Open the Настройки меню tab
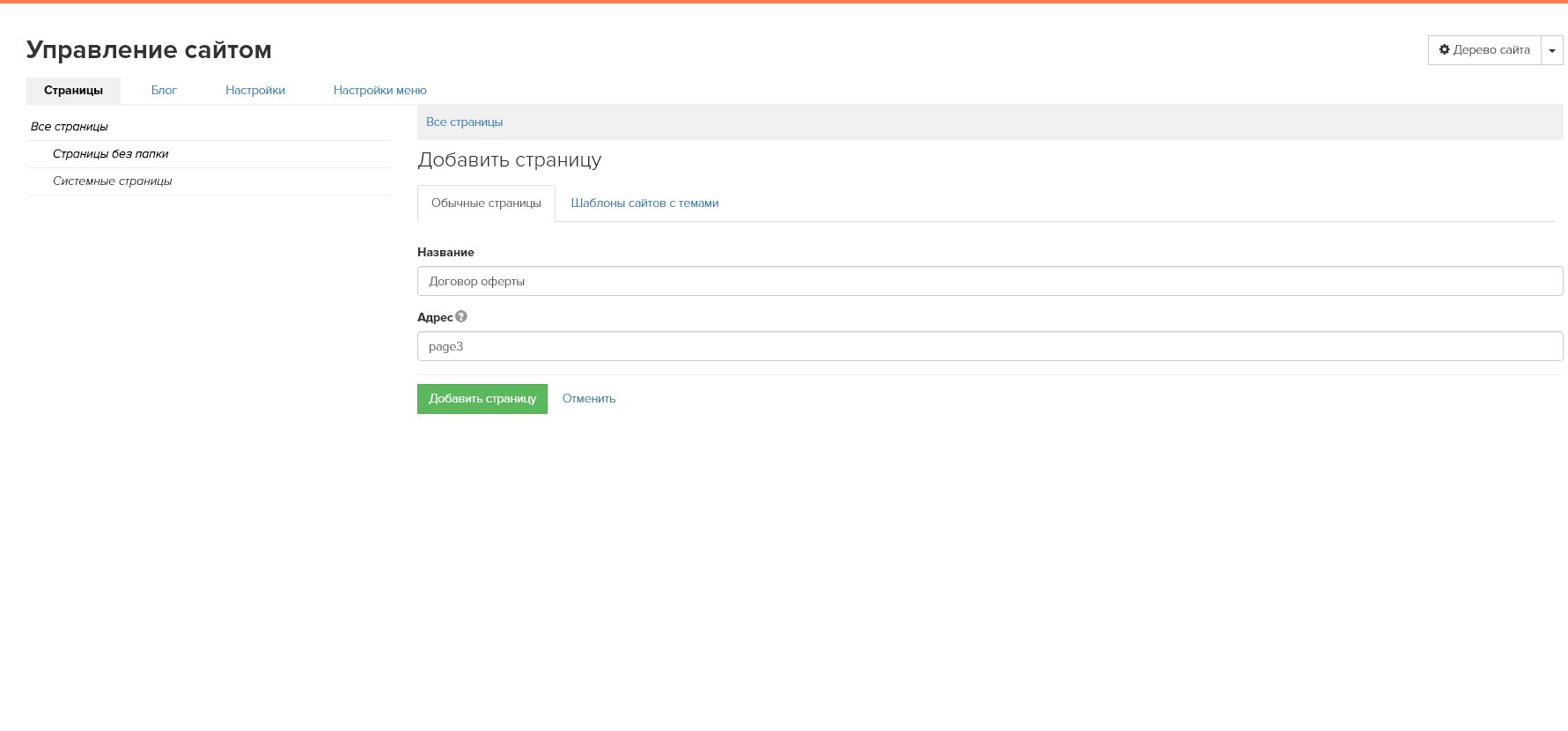Image resolution: width=1568 pixels, height=731 pixels. [379, 91]
